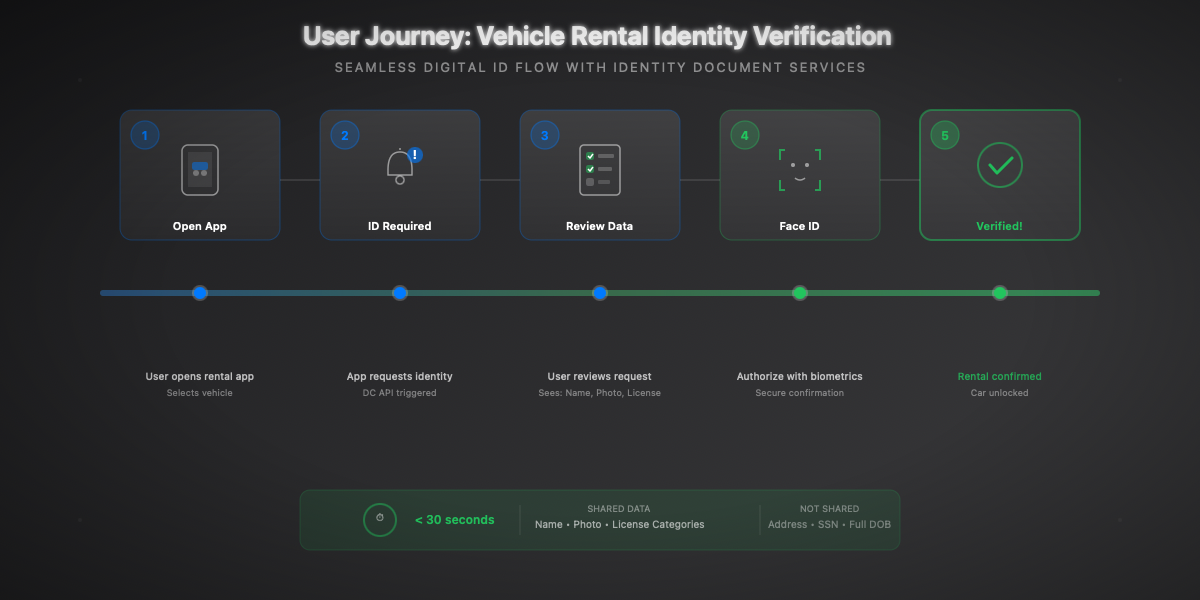Toggle the second checkbox inside the checklist icon
The image size is (1200, 600).
pyautogui.click(x=590, y=169)
